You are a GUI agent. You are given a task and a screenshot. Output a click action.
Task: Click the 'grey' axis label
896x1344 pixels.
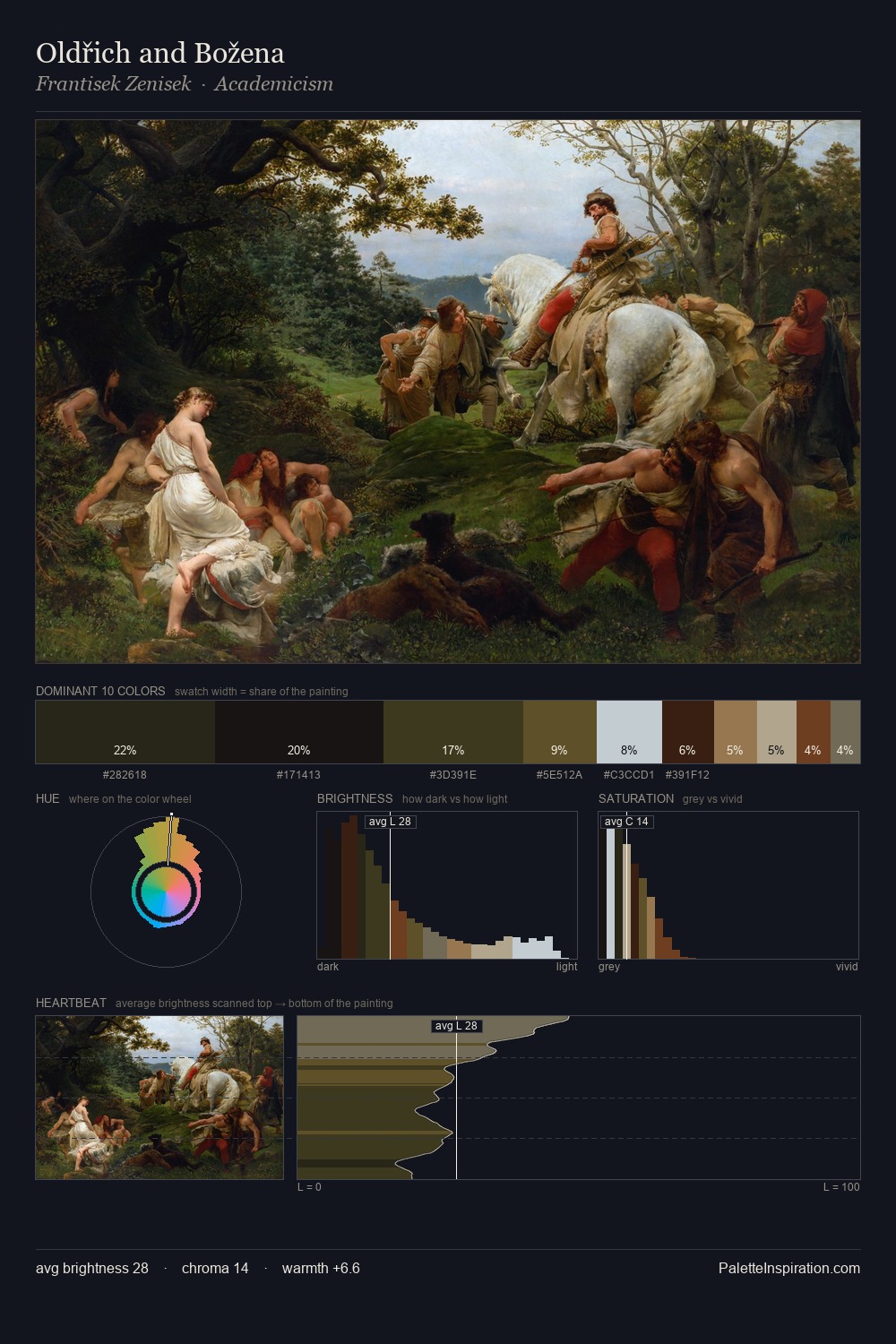pos(609,967)
